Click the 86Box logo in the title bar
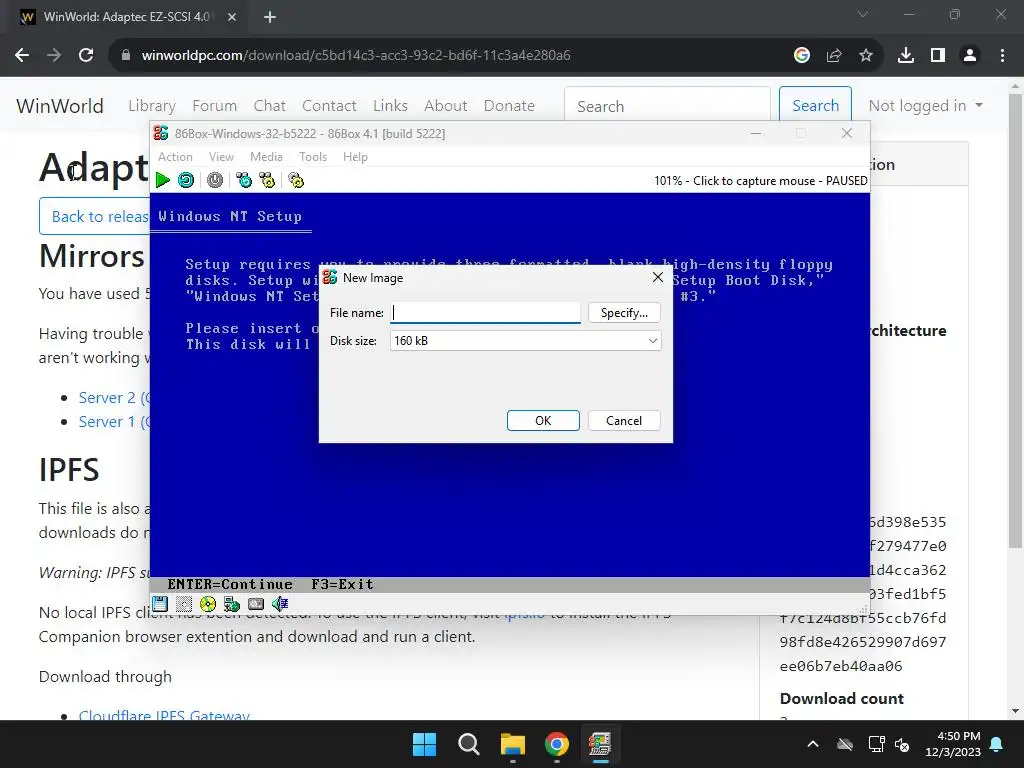Viewport: 1024px width, 768px height. pyautogui.click(x=161, y=133)
